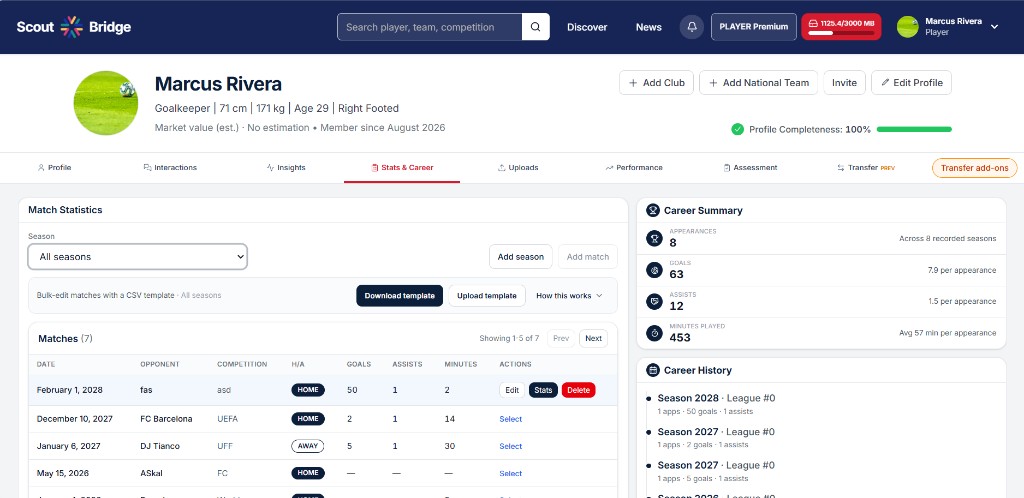The height and width of the screenshot is (498, 1024).
Task: Click the Edit Profile button
Action: click(911, 83)
